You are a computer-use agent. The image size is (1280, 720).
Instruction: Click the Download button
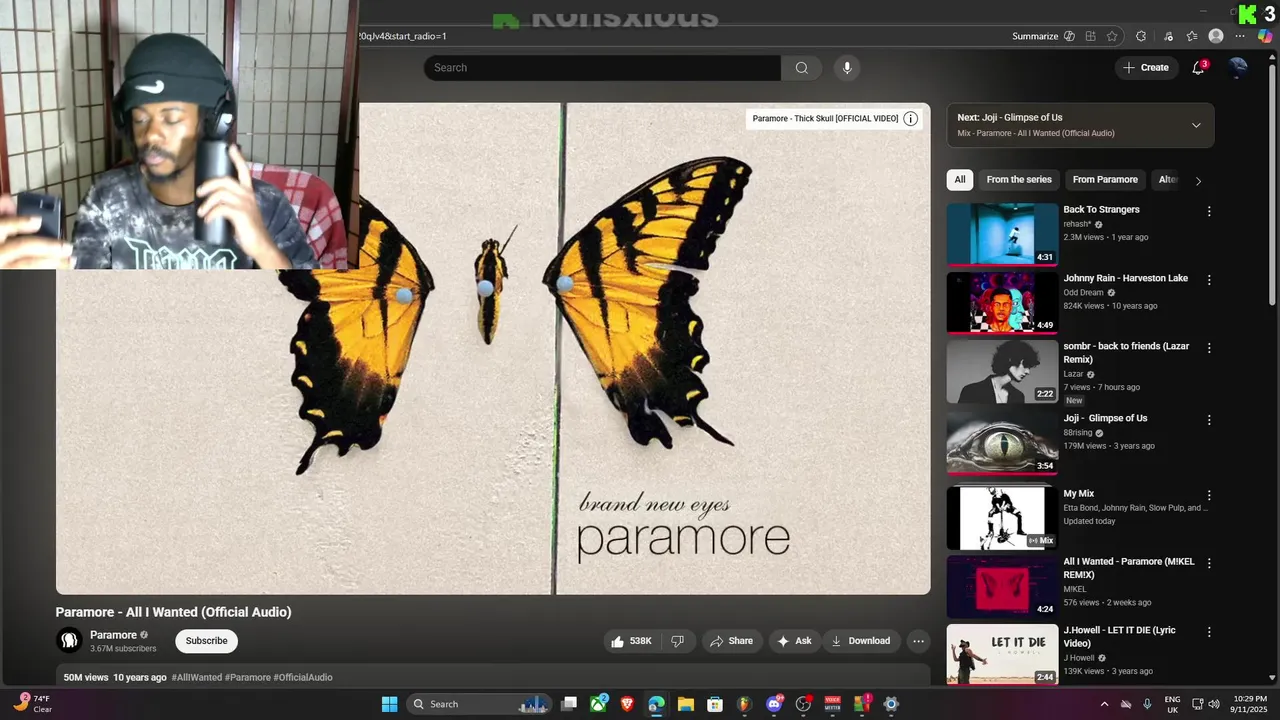tap(860, 641)
